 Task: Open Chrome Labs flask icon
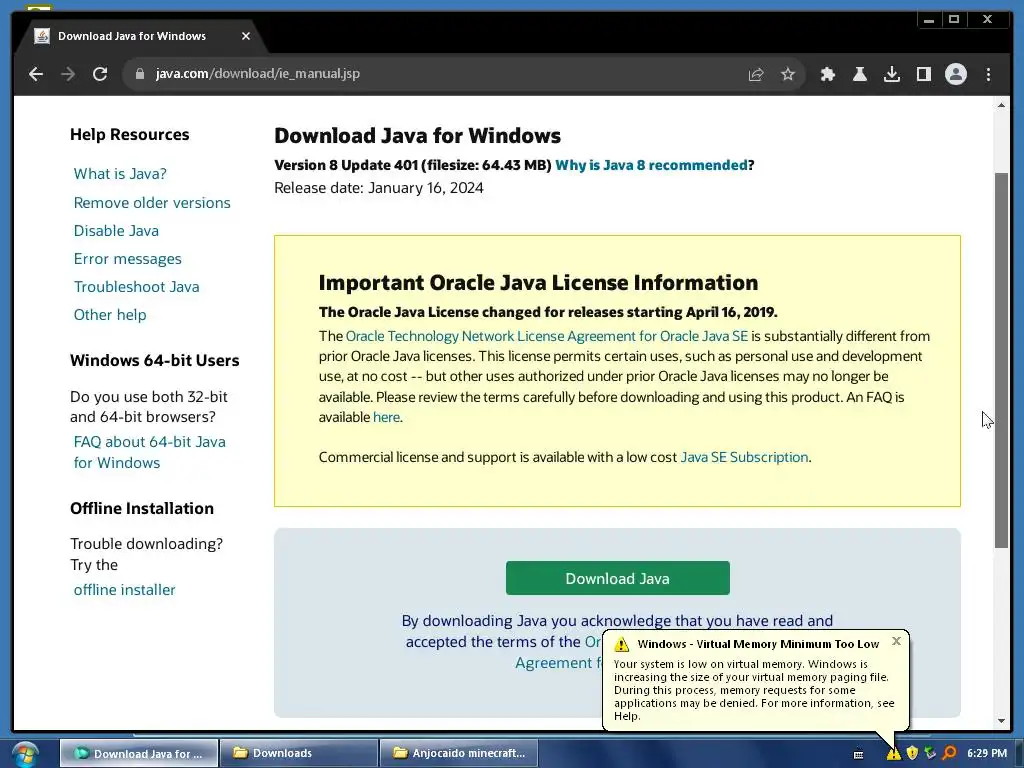[859, 74]
